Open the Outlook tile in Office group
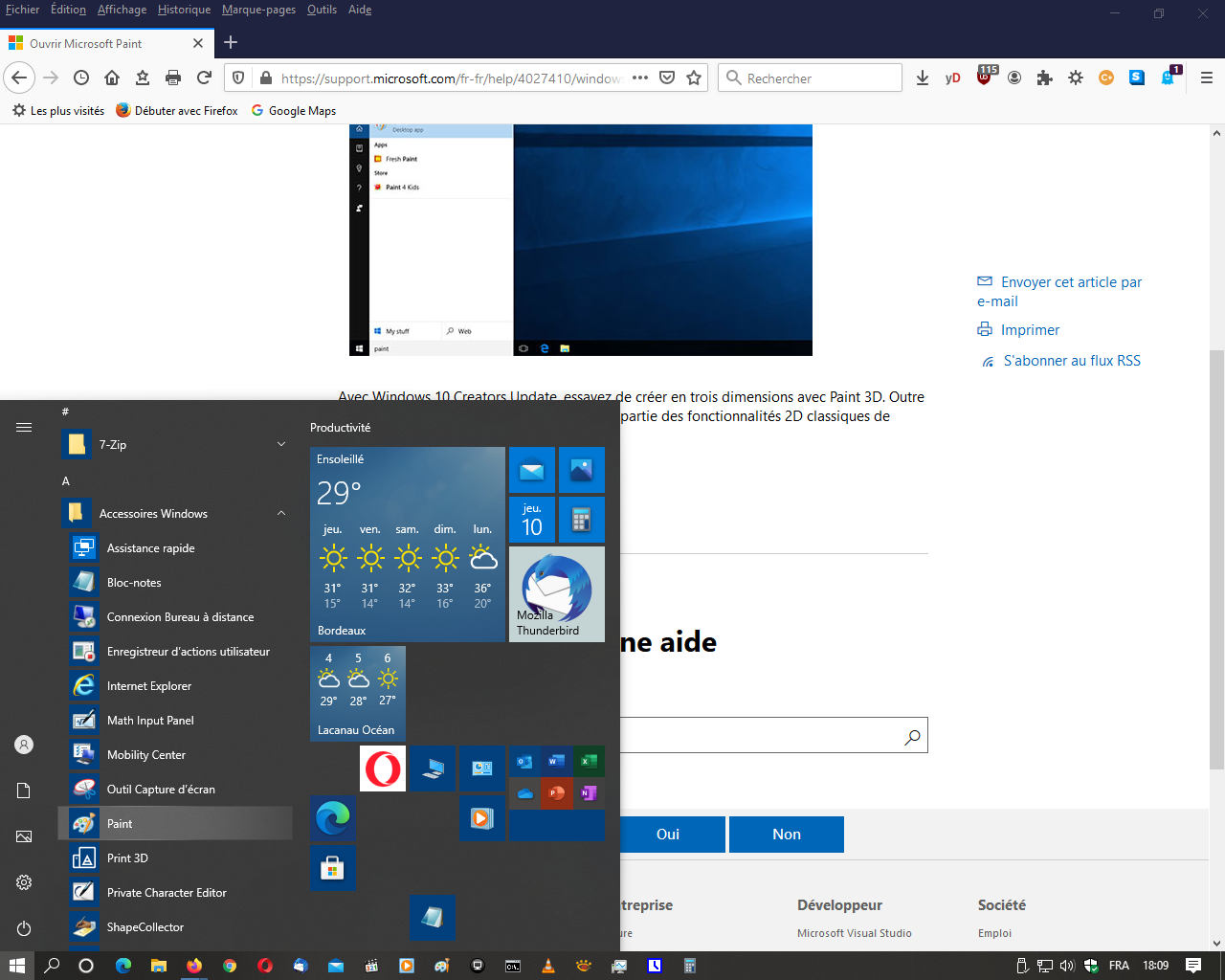The width and height of the screenshot is (1225, 980). coord(525,762)
